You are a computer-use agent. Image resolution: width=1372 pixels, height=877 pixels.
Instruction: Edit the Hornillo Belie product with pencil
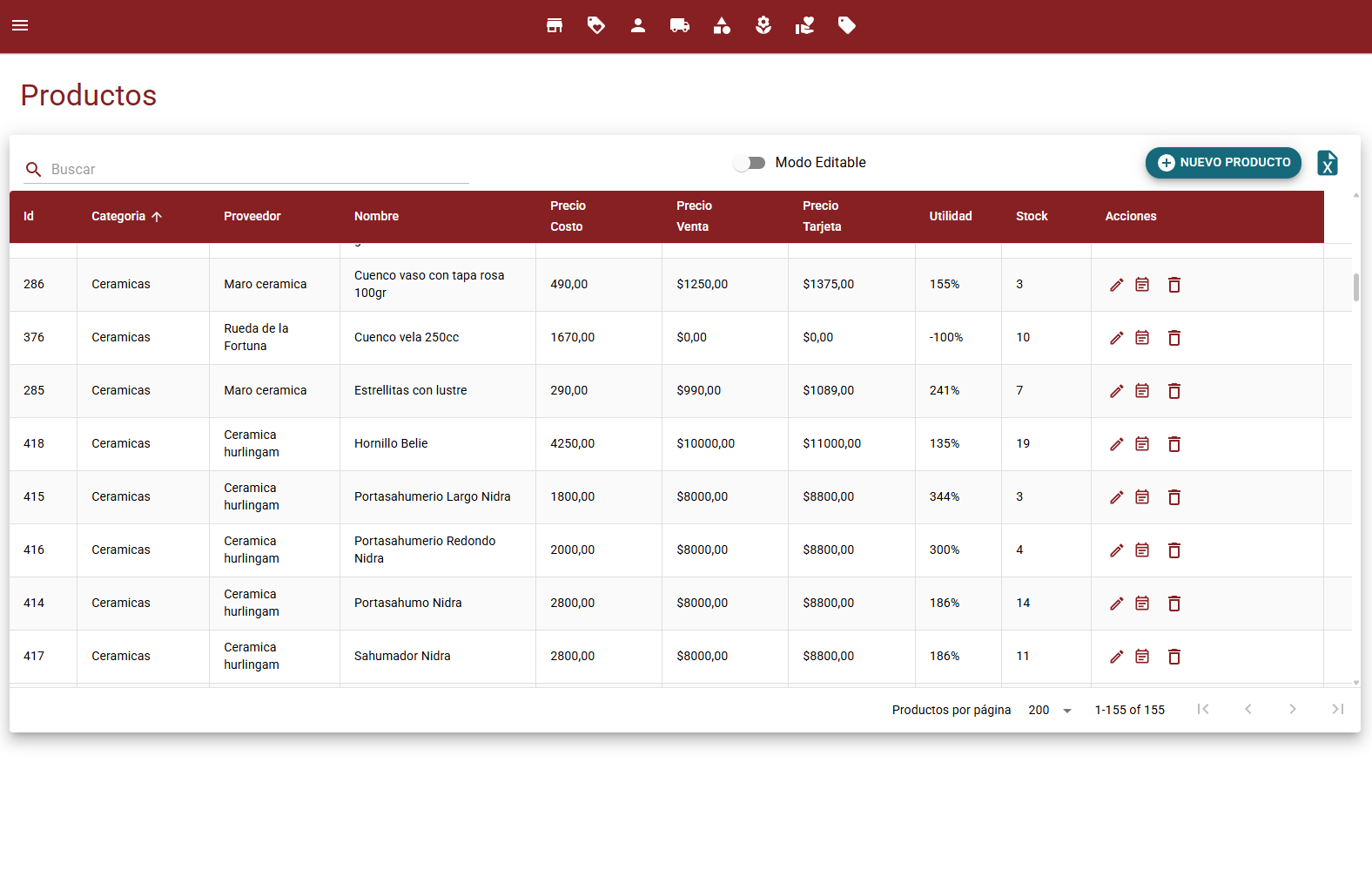1116,444
